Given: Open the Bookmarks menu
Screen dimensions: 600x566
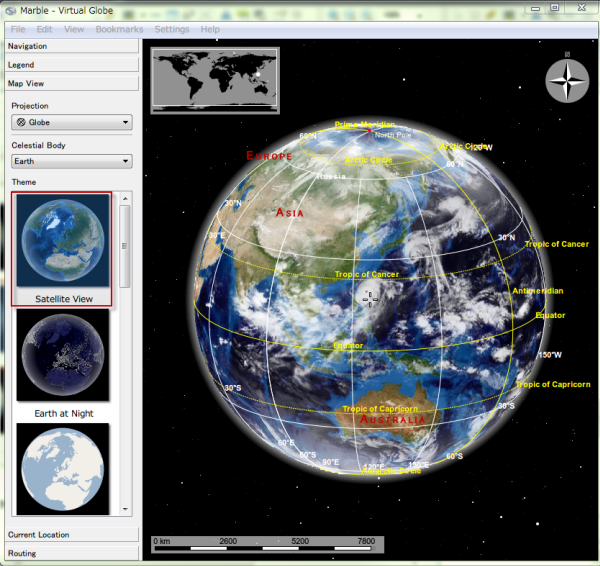Looking at the screenshot, I should click(x=119, y=29).
